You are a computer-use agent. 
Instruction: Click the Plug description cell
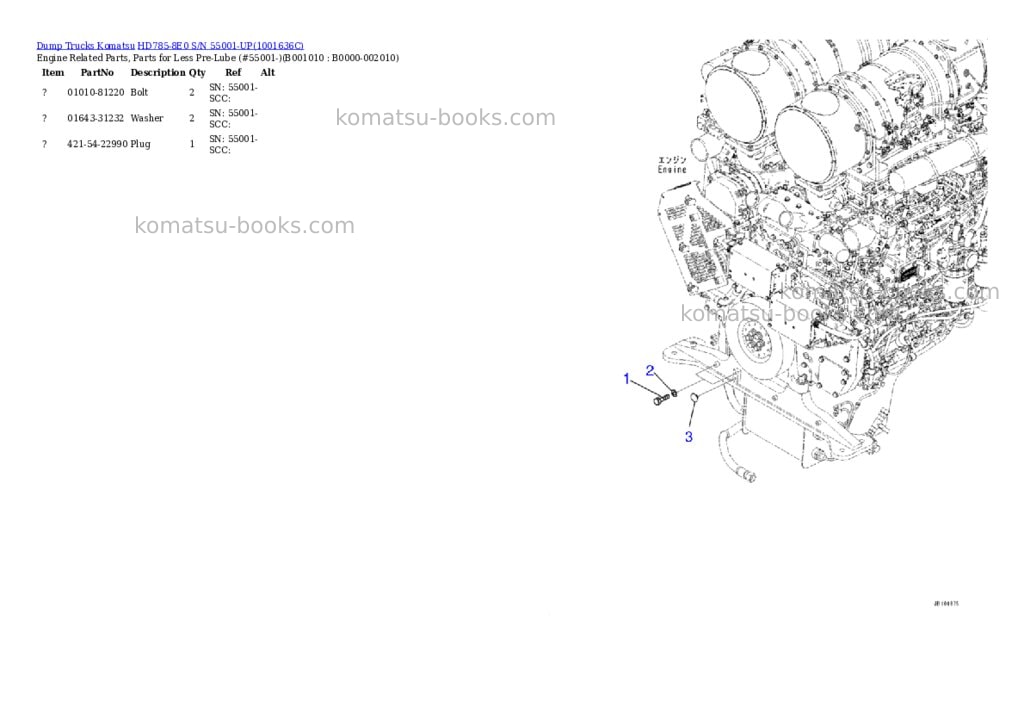(140, 144)
